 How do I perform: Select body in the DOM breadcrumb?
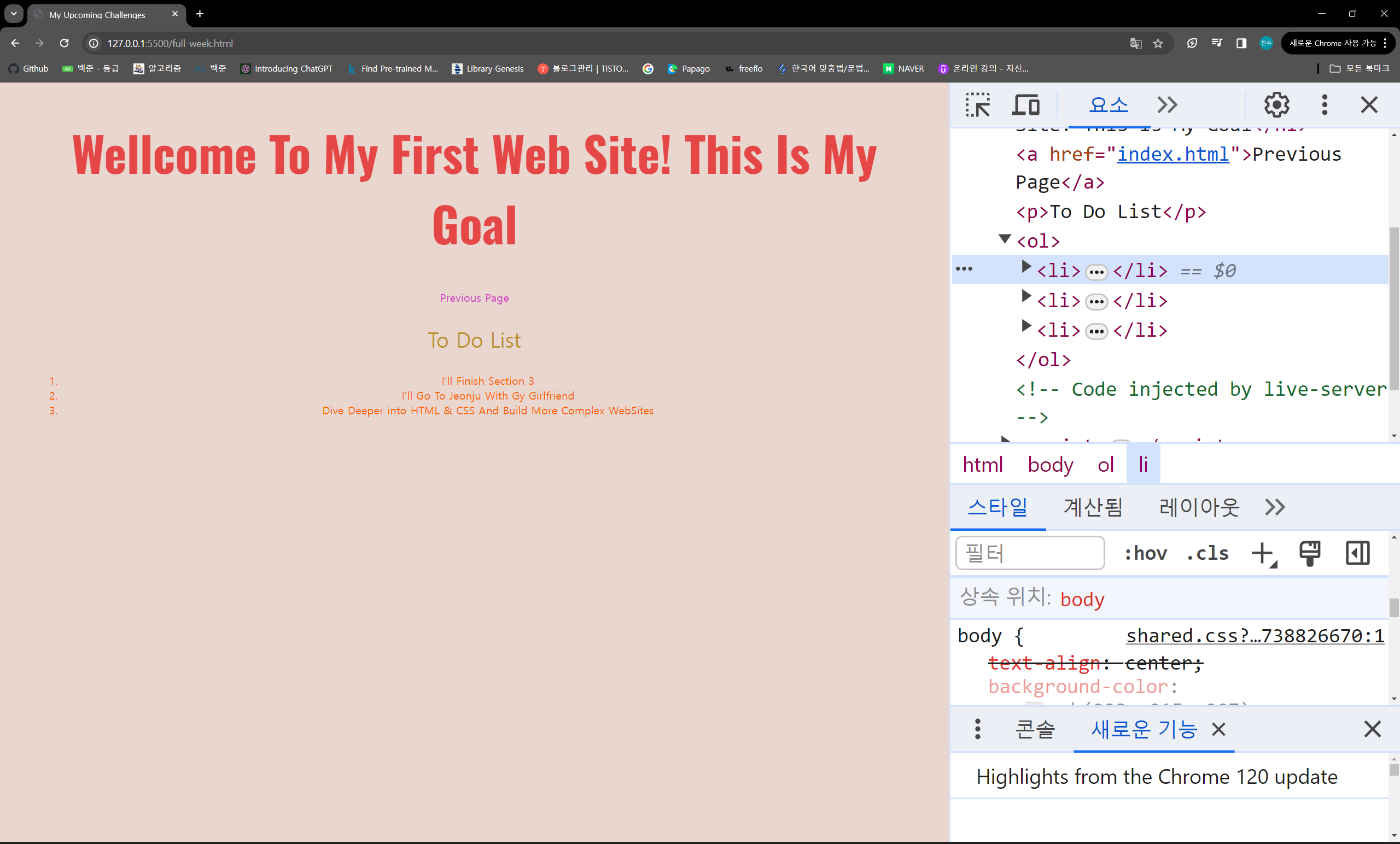coord(1050,465)
